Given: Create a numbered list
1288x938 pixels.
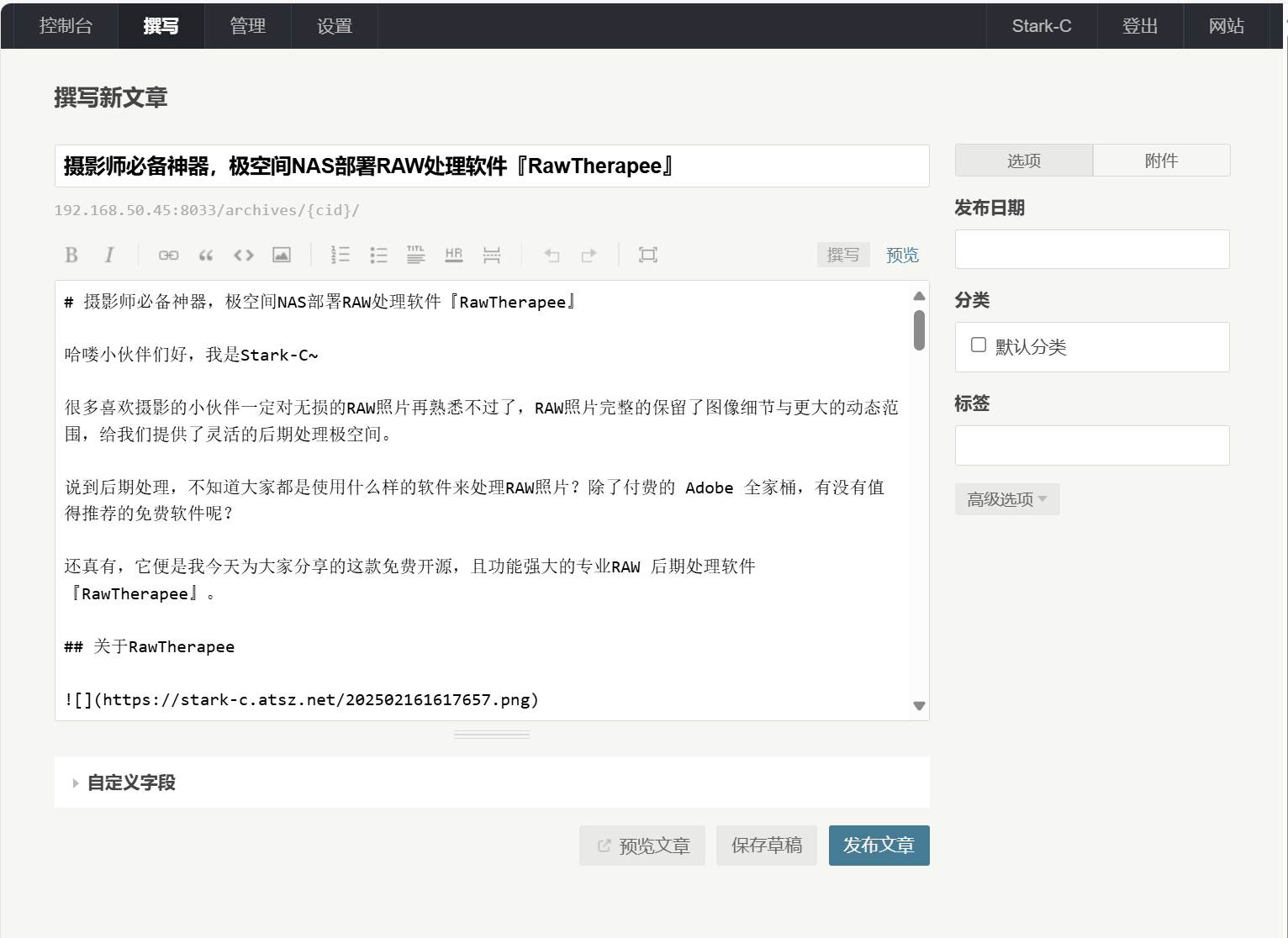Looking at the screenshot, I should point(340,255).
